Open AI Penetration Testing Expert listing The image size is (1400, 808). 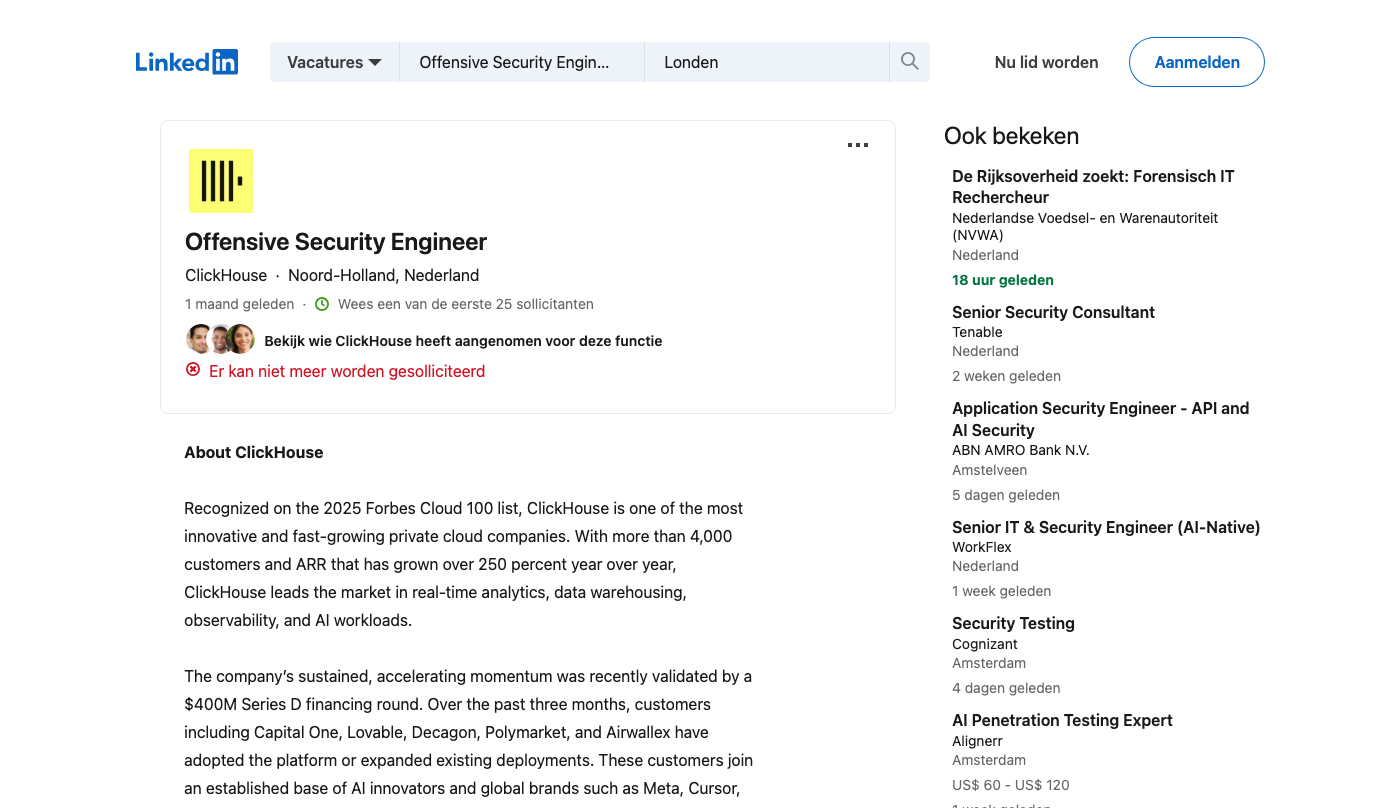coord(1062,720)
